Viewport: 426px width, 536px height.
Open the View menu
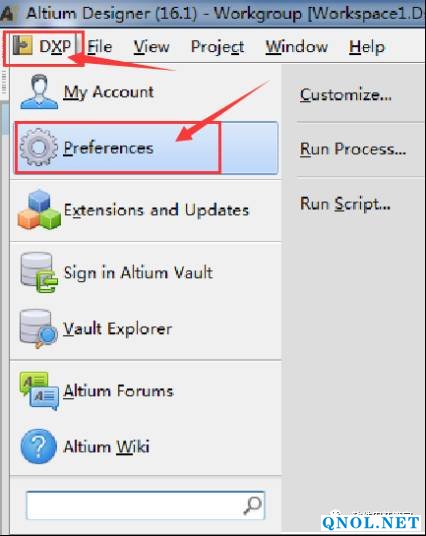pyautogui.click(x=151, y=46)
